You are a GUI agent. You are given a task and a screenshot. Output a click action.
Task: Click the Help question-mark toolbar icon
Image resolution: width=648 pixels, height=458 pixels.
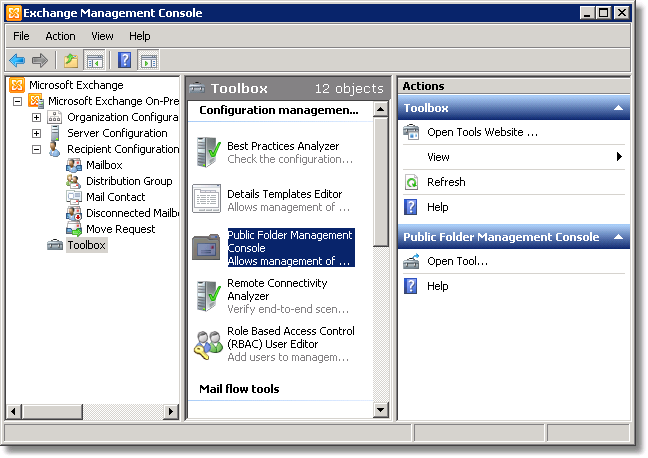pos(124,60)
